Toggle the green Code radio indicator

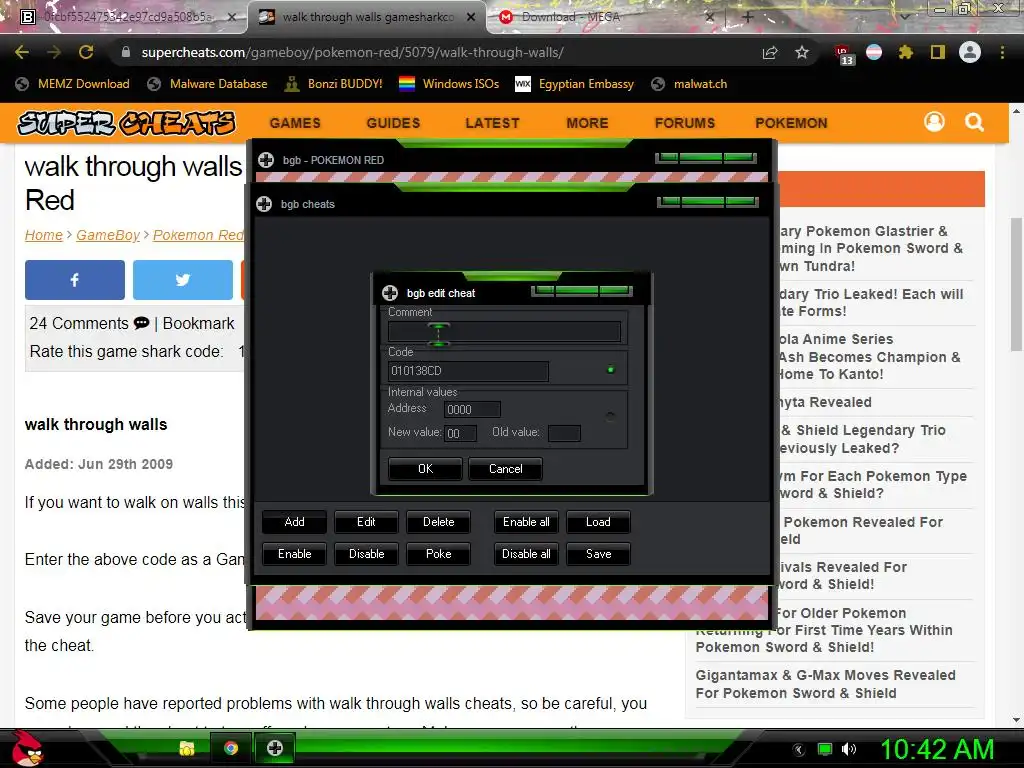tap(611, 370)
